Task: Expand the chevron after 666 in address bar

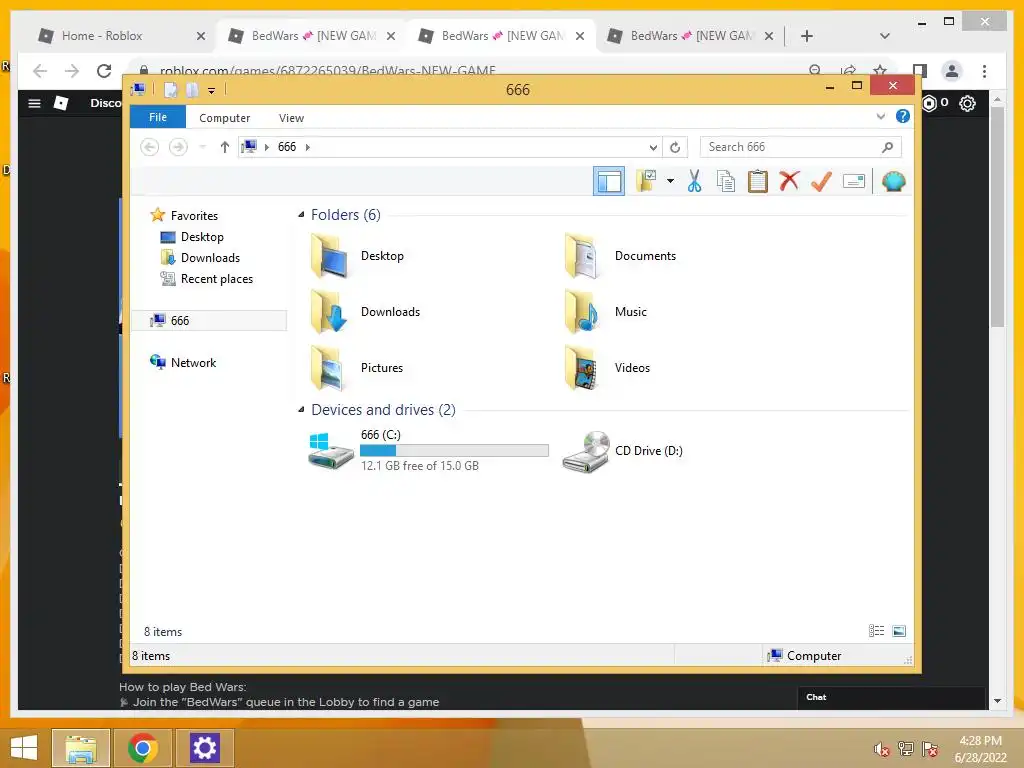Action: point(308,147)
